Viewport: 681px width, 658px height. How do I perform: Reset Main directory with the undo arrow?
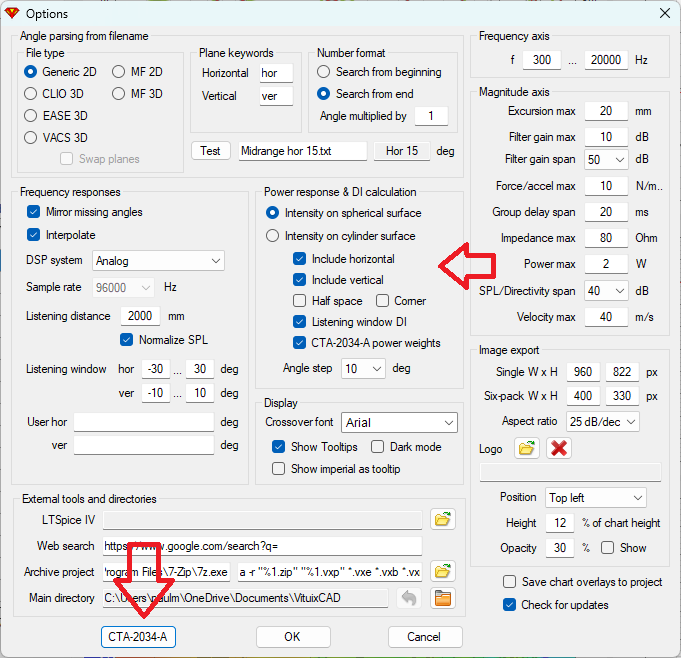[408, 598]
